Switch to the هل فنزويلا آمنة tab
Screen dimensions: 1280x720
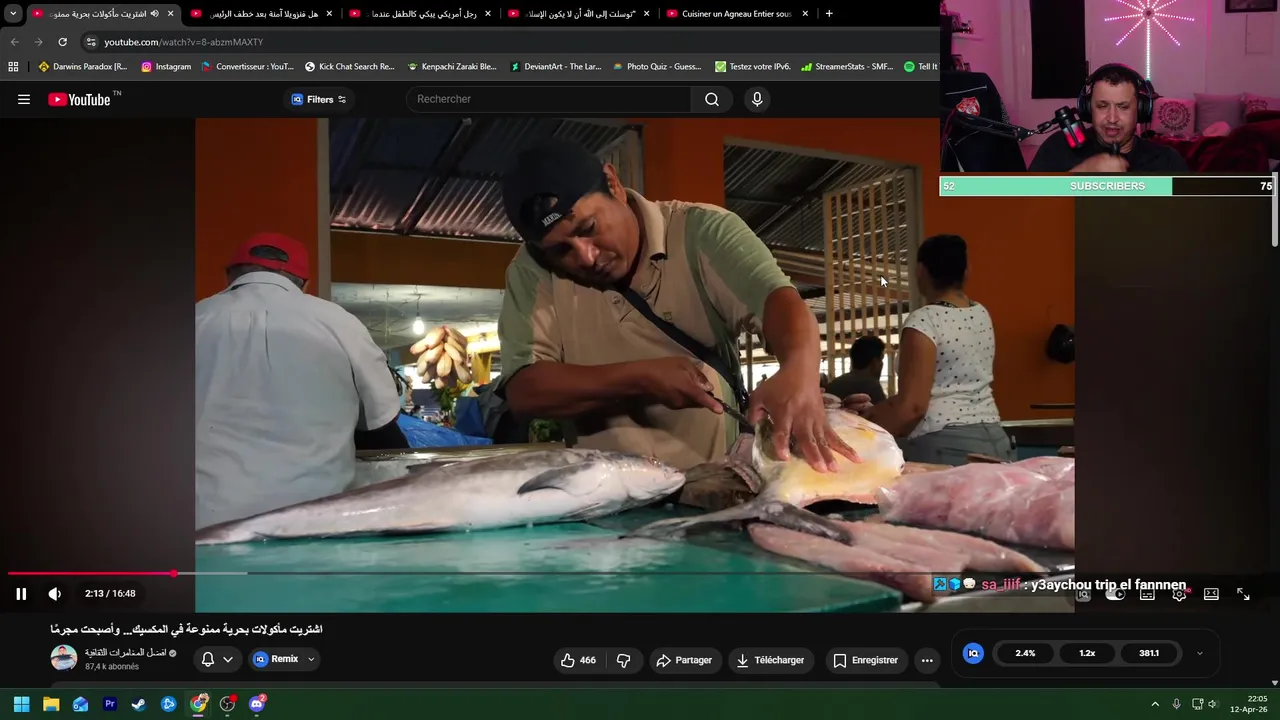pyautogui.click(x=261, y=14)
